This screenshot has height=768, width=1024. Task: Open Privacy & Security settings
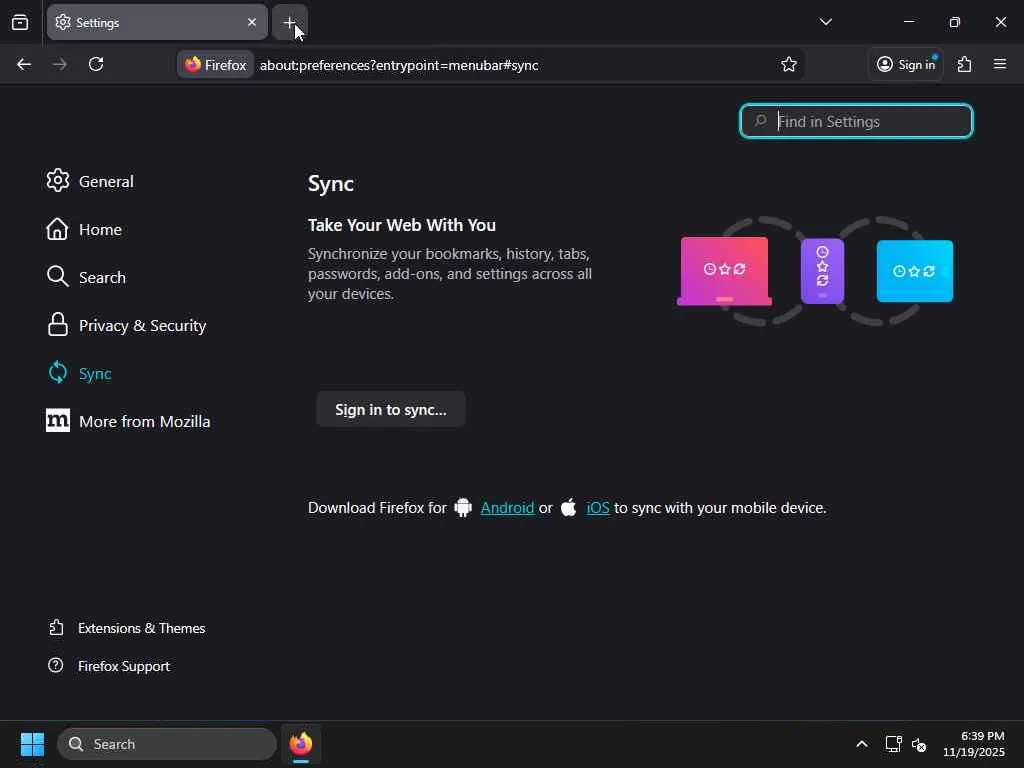(126, 325)
